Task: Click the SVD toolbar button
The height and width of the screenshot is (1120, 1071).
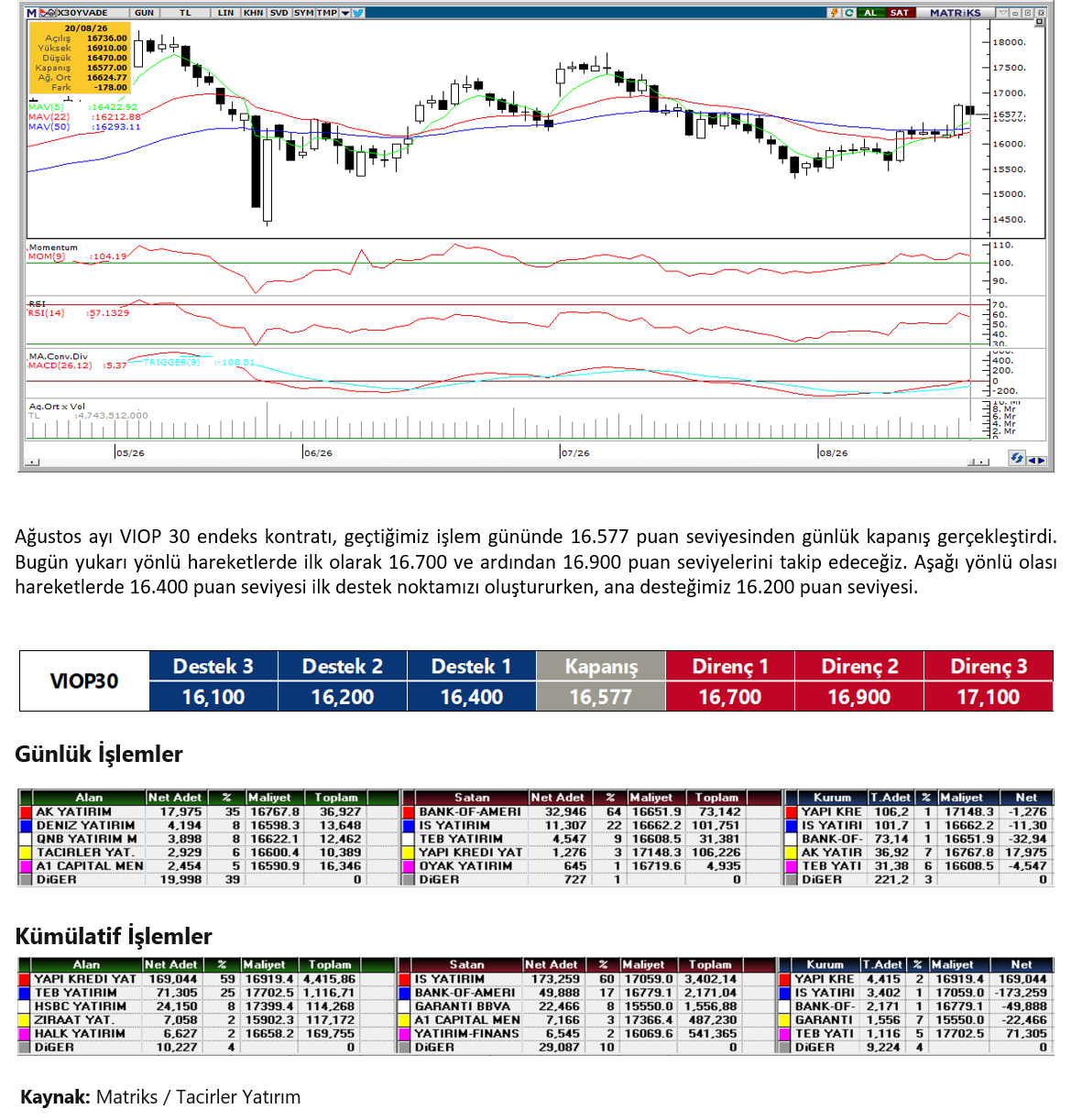Action: pos(279,13)
